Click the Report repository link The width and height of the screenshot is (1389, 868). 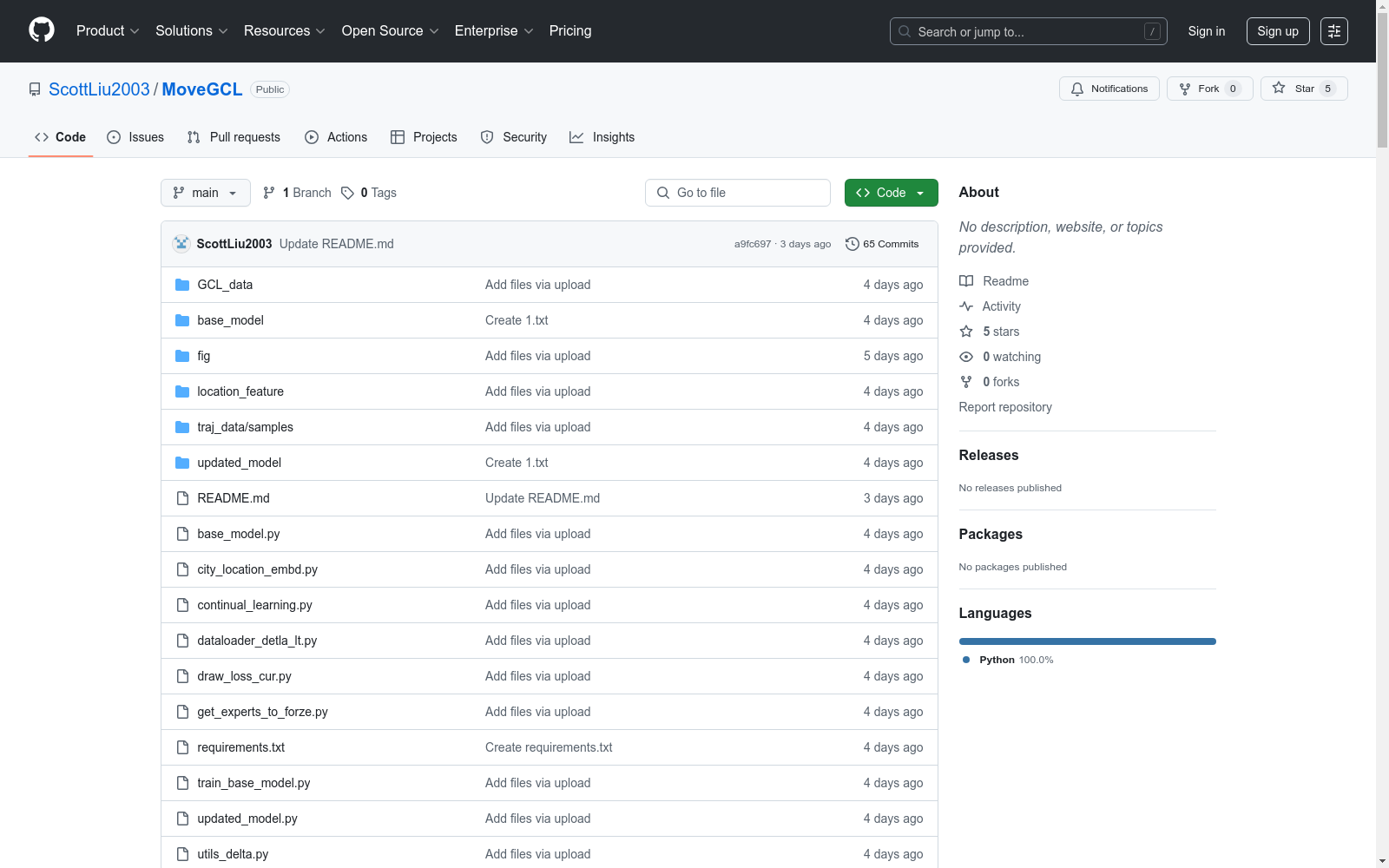point(1005,407)
